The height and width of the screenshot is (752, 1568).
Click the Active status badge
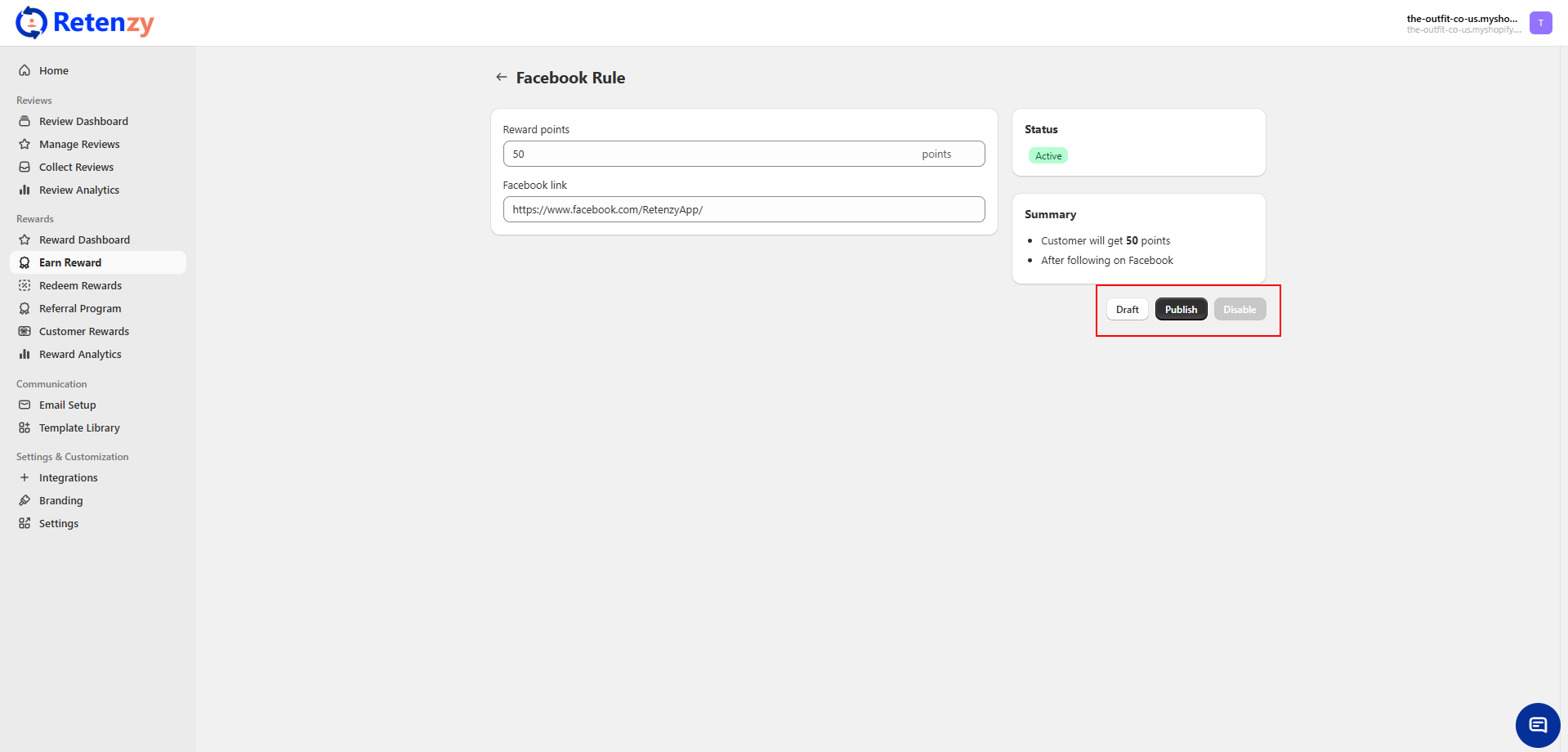(x=1048, y=155)
